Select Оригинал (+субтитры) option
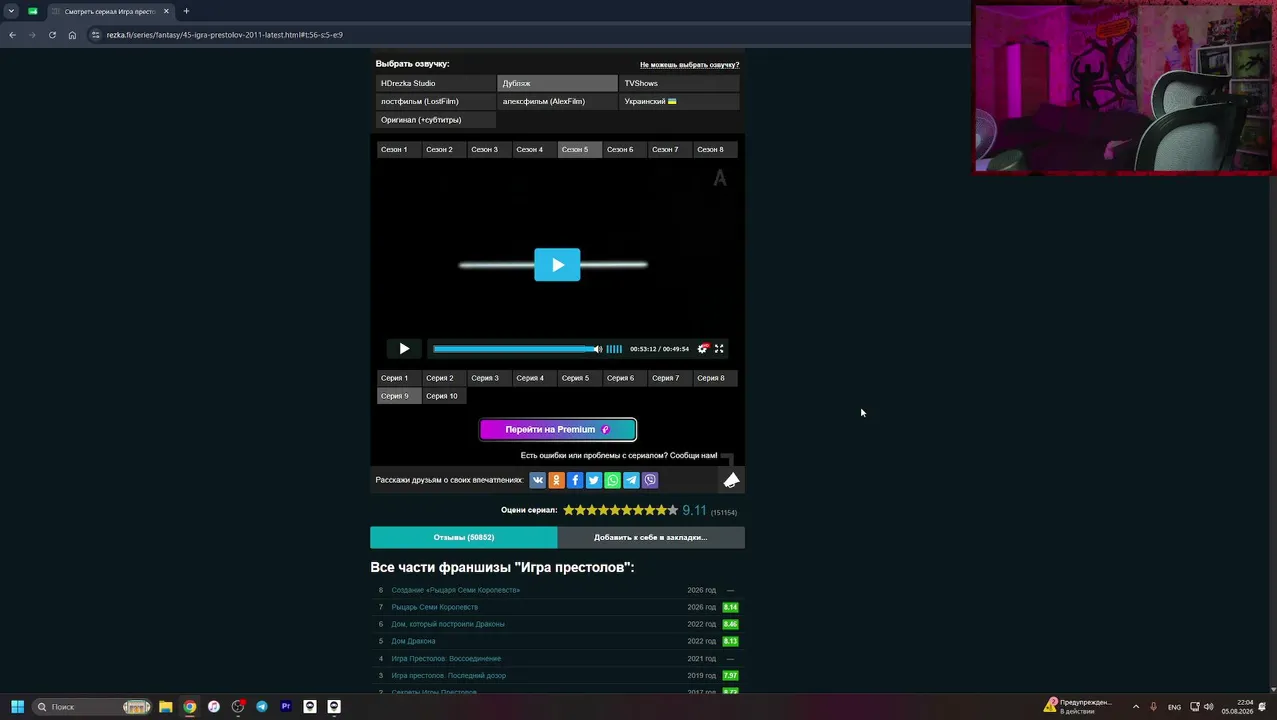 435,120
